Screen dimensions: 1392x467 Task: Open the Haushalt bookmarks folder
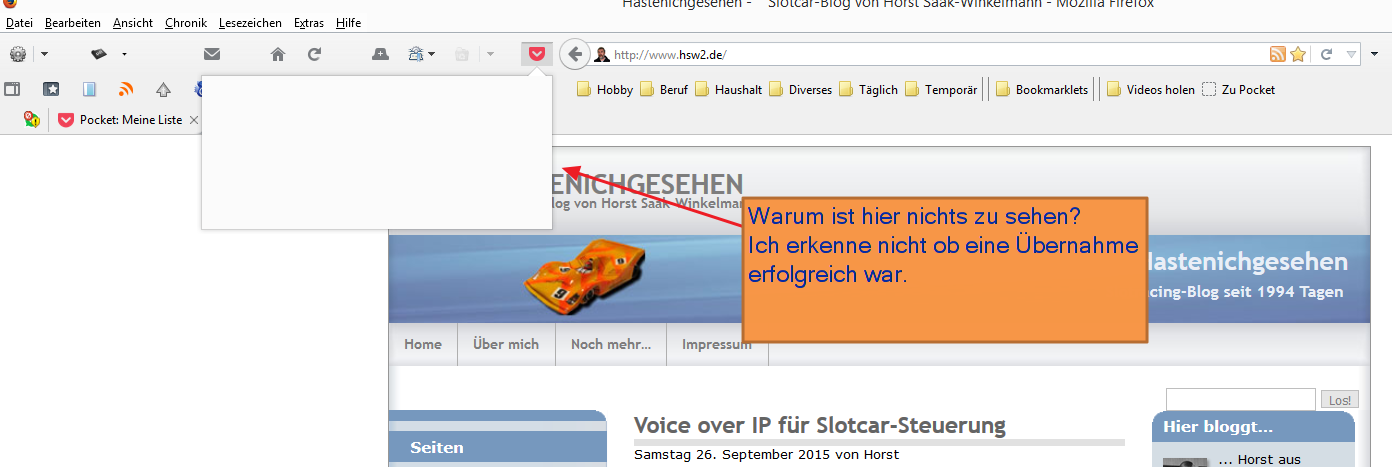[729, 89]
